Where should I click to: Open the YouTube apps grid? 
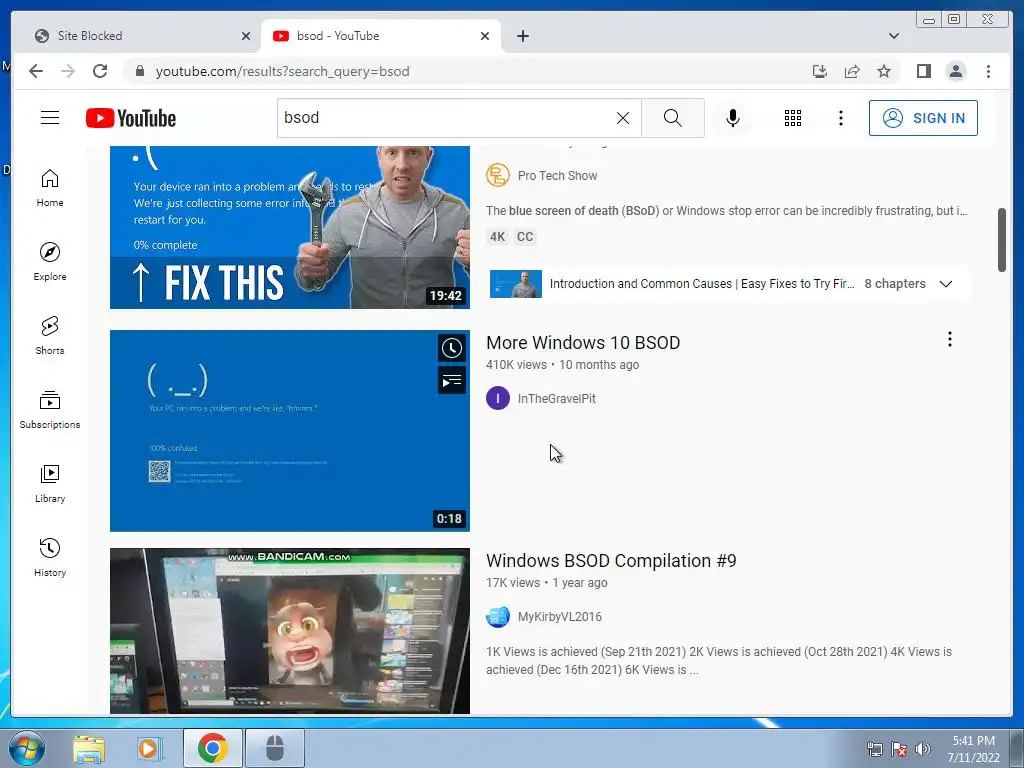click(x=793, y=118)
